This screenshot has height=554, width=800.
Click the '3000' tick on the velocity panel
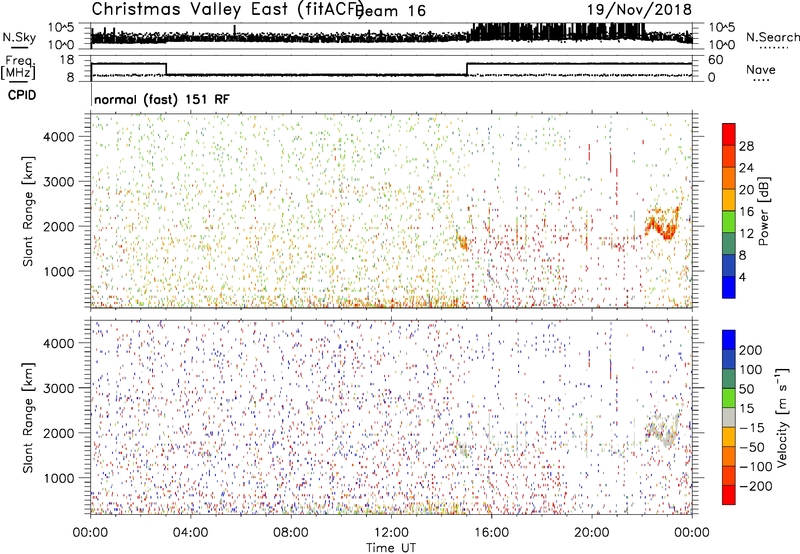point(58,388)
